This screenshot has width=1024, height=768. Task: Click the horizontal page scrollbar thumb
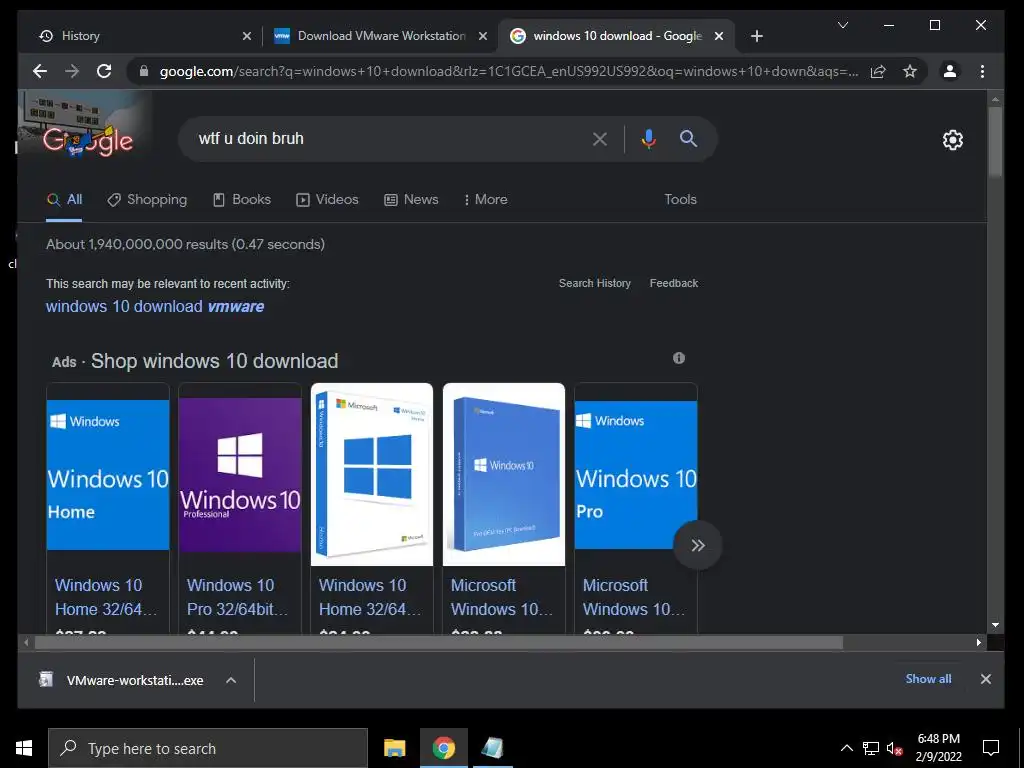pyautogui.click(x=438, y=643)
